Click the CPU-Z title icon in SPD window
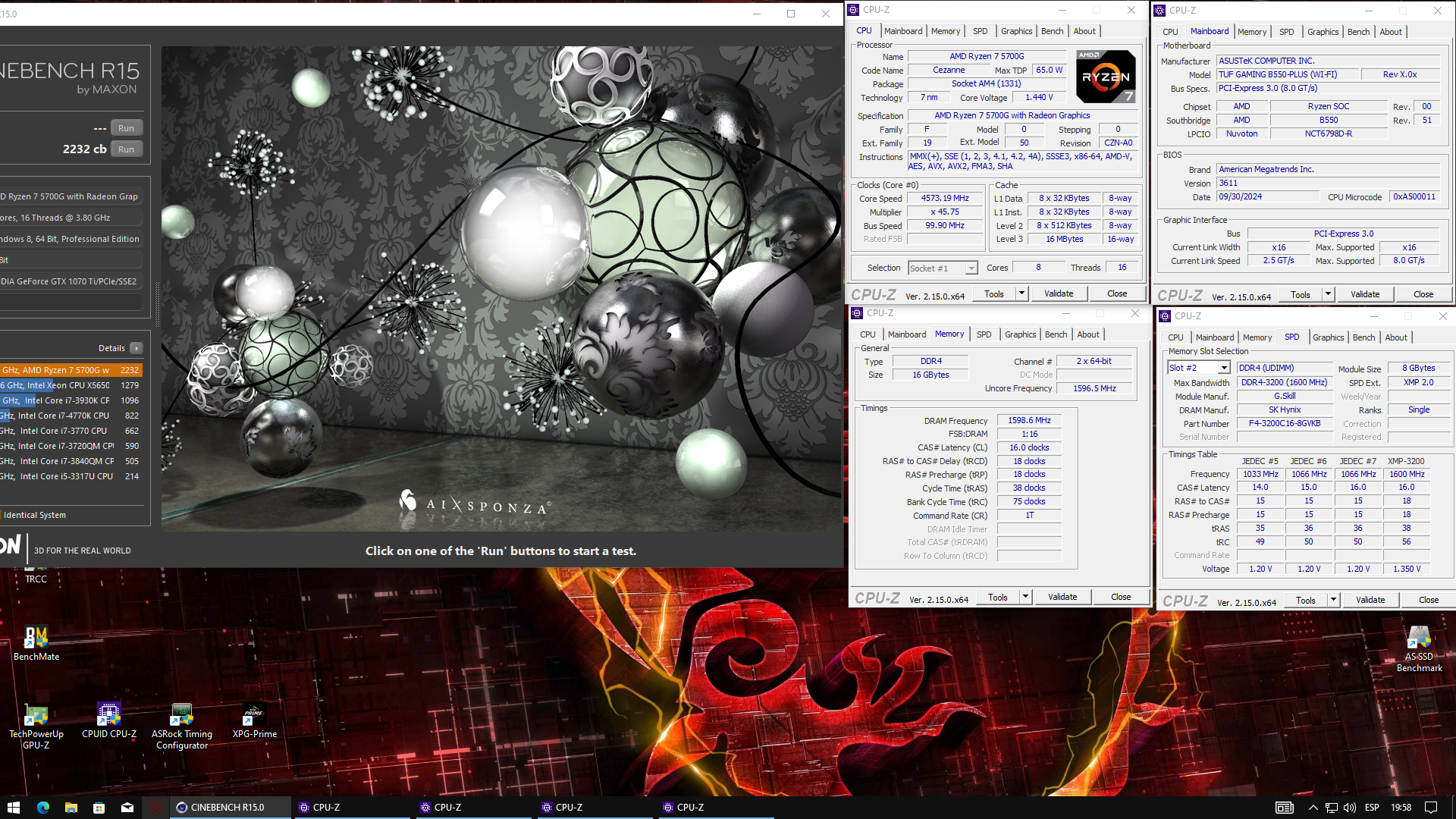 point(1165,316)
